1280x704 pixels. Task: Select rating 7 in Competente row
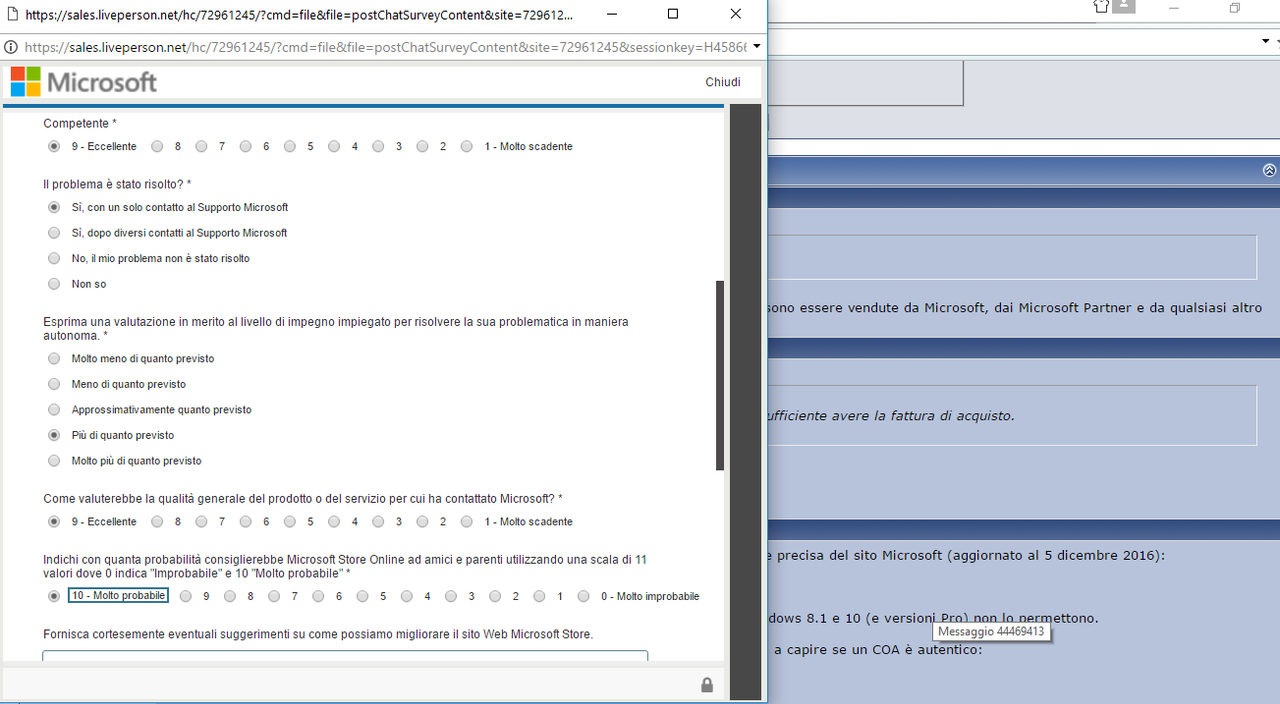[x=201, y=146]
